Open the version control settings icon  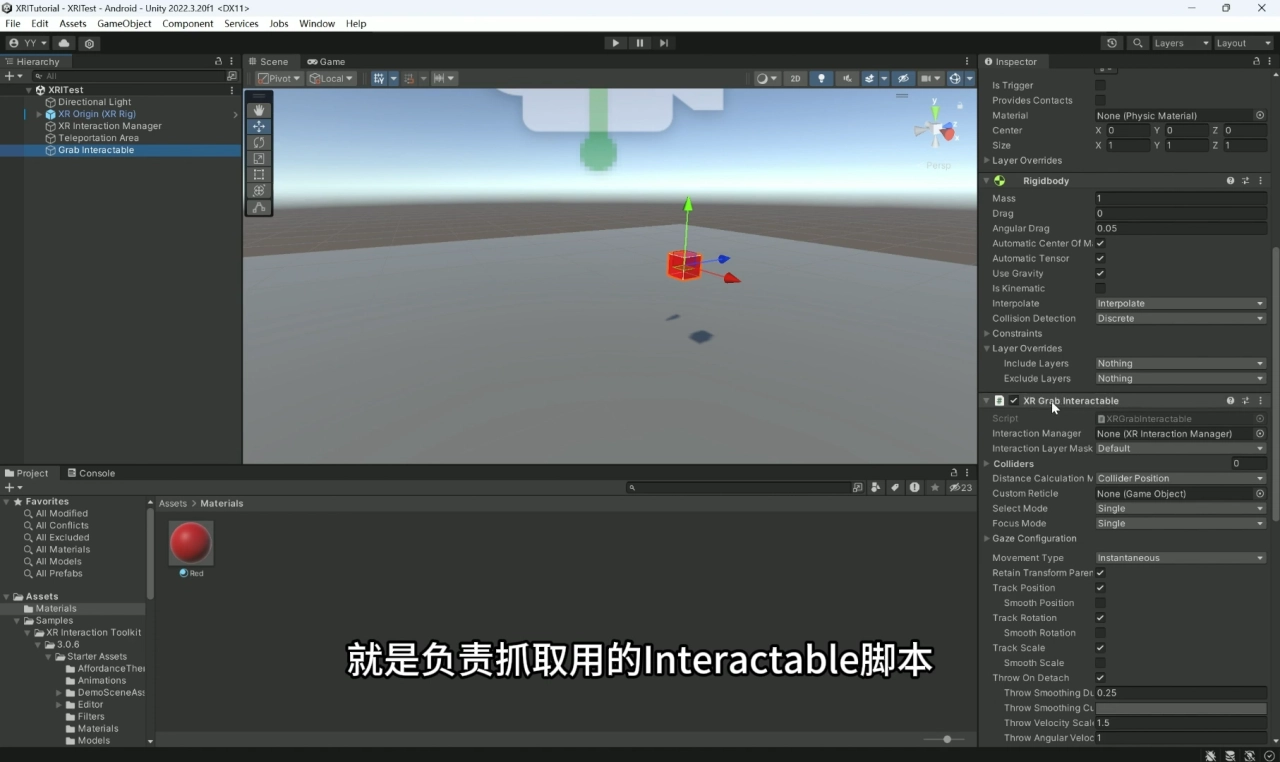[x=90, y=43]
